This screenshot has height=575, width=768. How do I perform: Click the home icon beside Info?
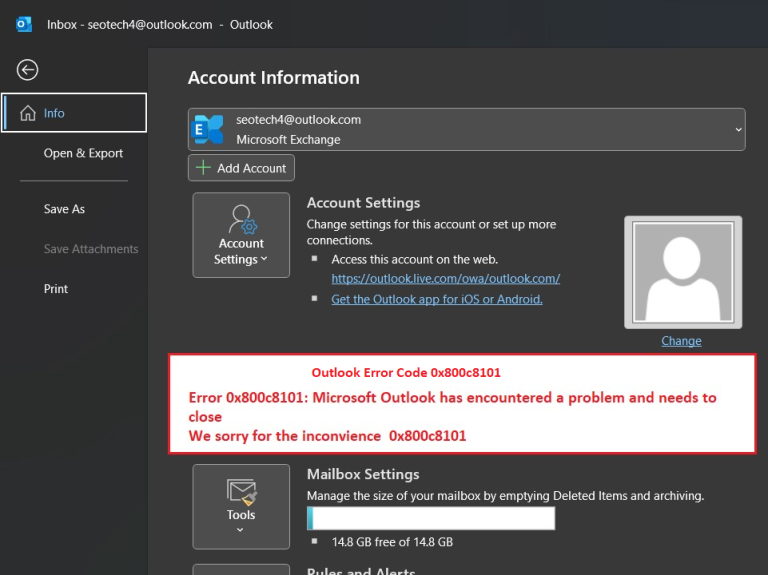(28, 113)
